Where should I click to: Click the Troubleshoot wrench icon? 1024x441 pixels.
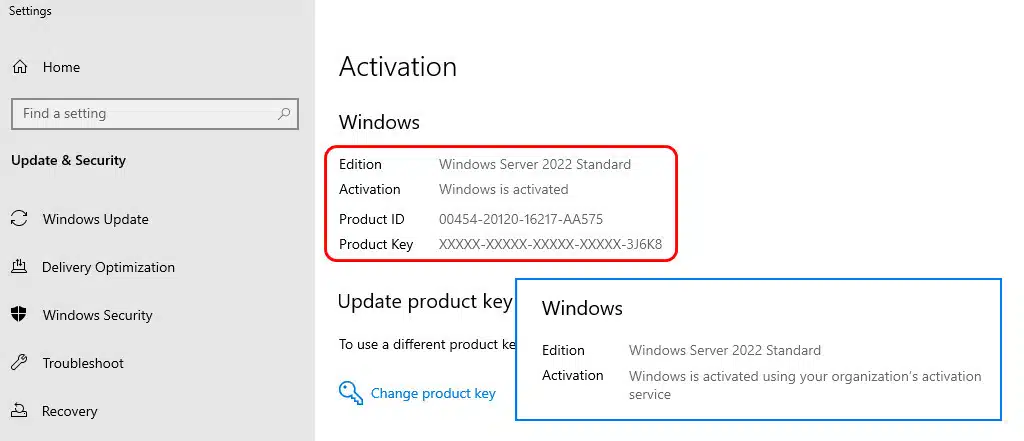pos(19,363)
